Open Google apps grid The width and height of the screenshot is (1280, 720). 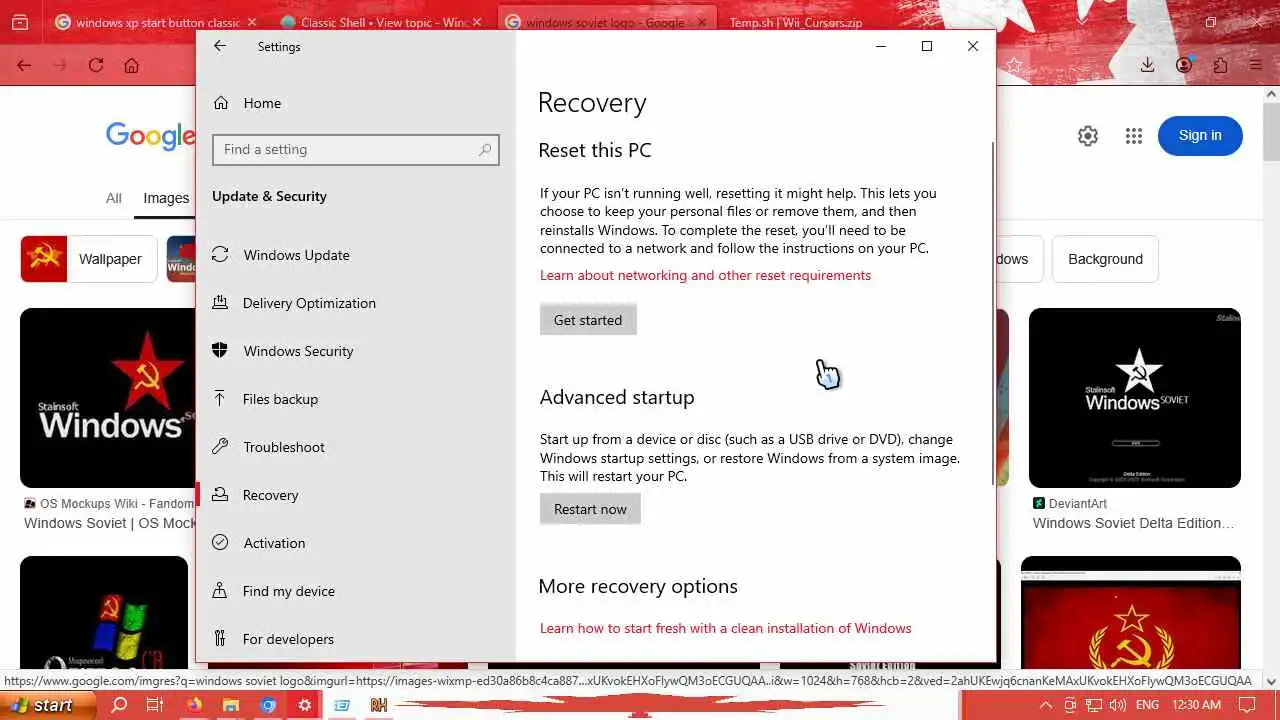[1133, 136]
